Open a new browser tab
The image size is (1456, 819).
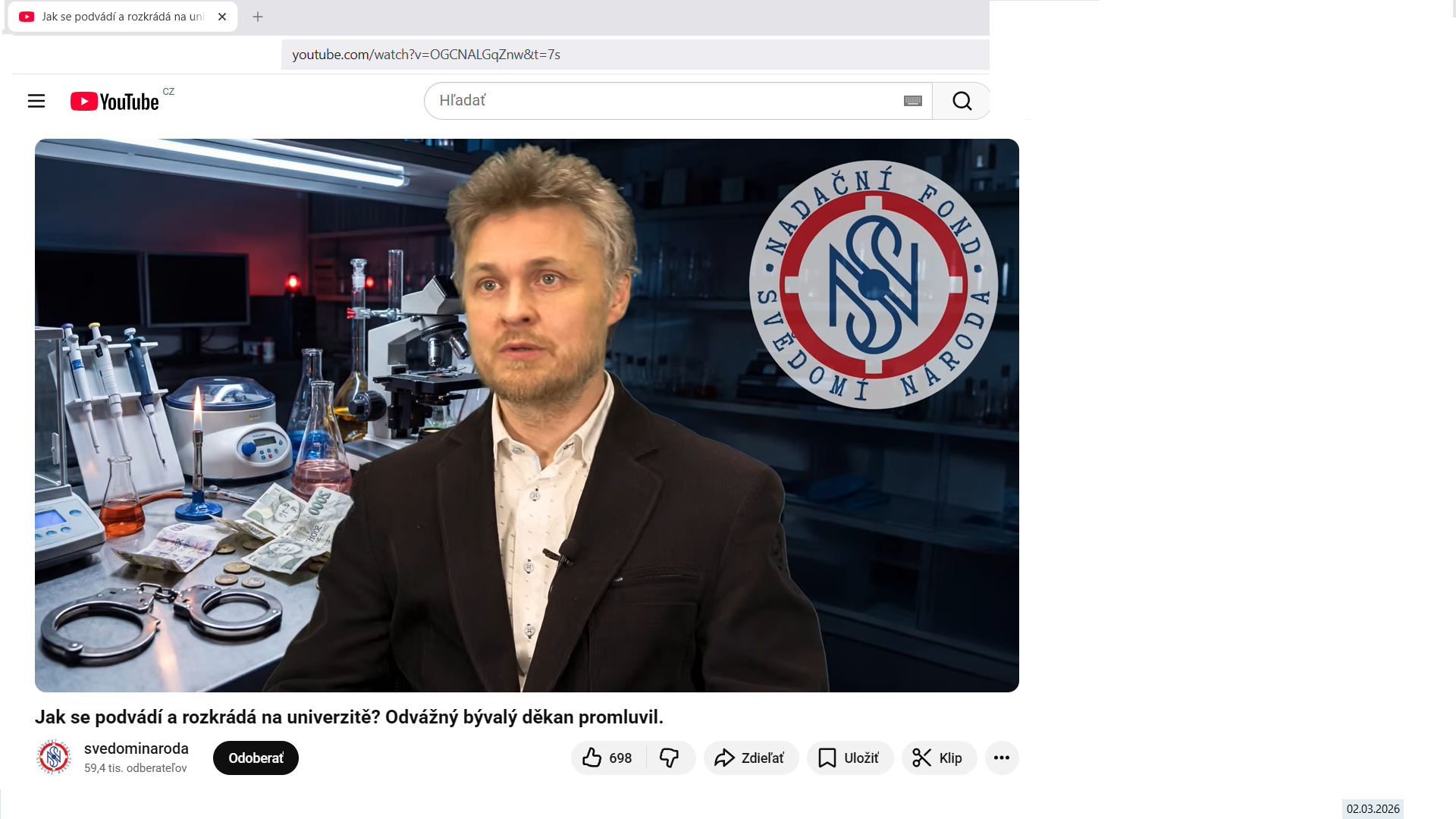click(x=258, y=17)
